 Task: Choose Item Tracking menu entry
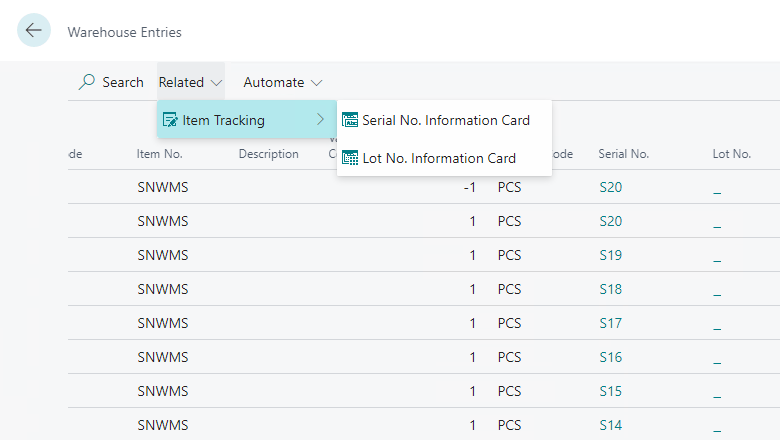pyautogui.click(x=247, y=119)
